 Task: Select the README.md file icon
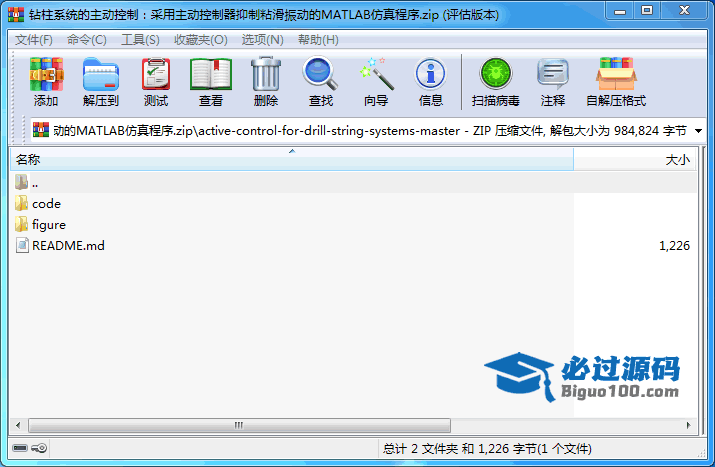pyautogui.click(x=22, y=245)
